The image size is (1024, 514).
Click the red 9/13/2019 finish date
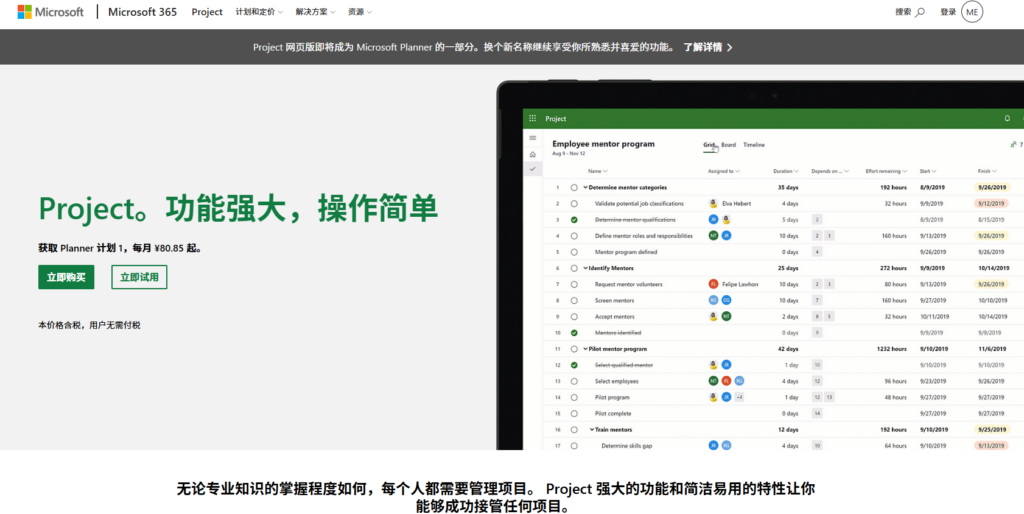[991, 445]
